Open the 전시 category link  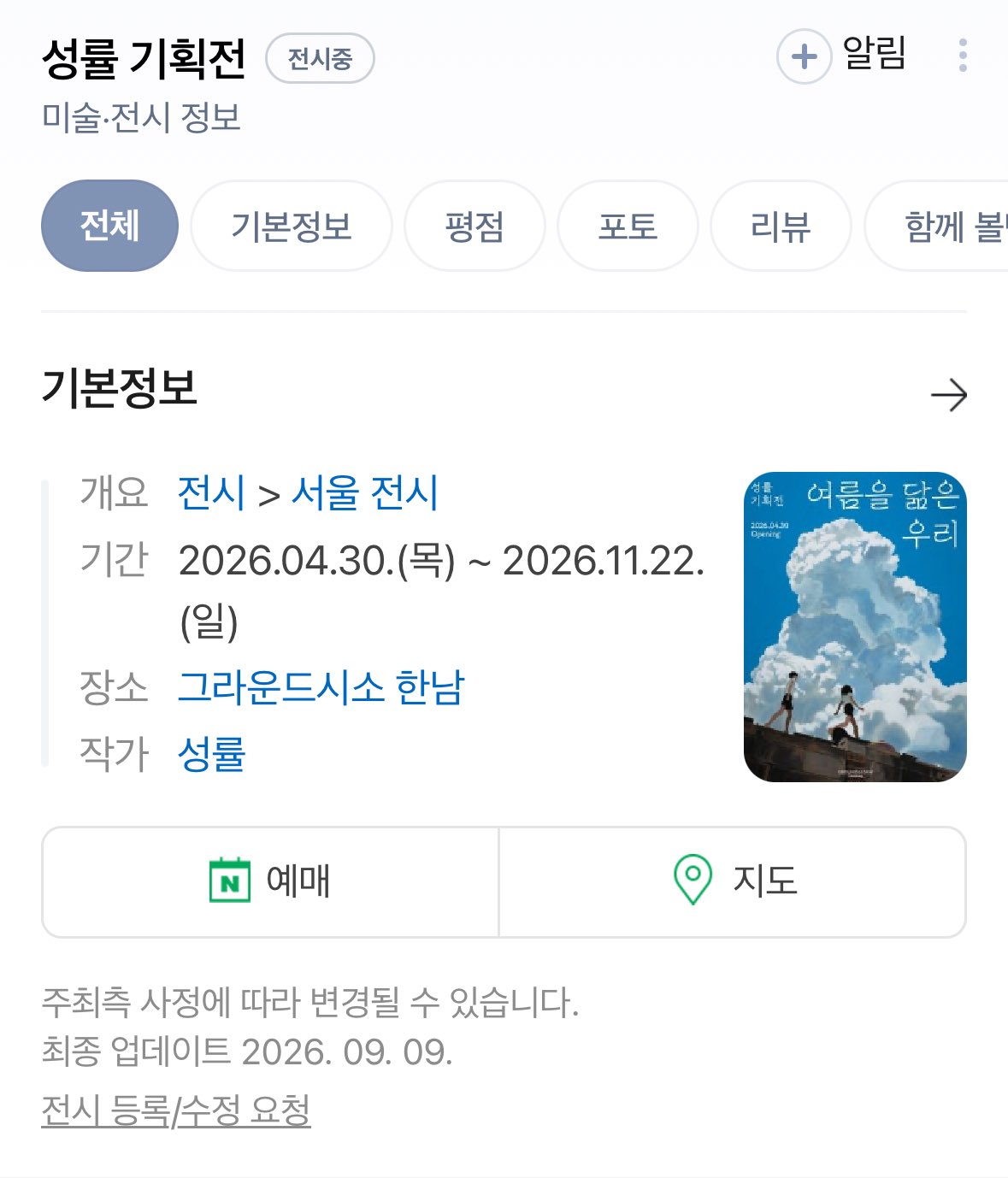click(212, 493)
